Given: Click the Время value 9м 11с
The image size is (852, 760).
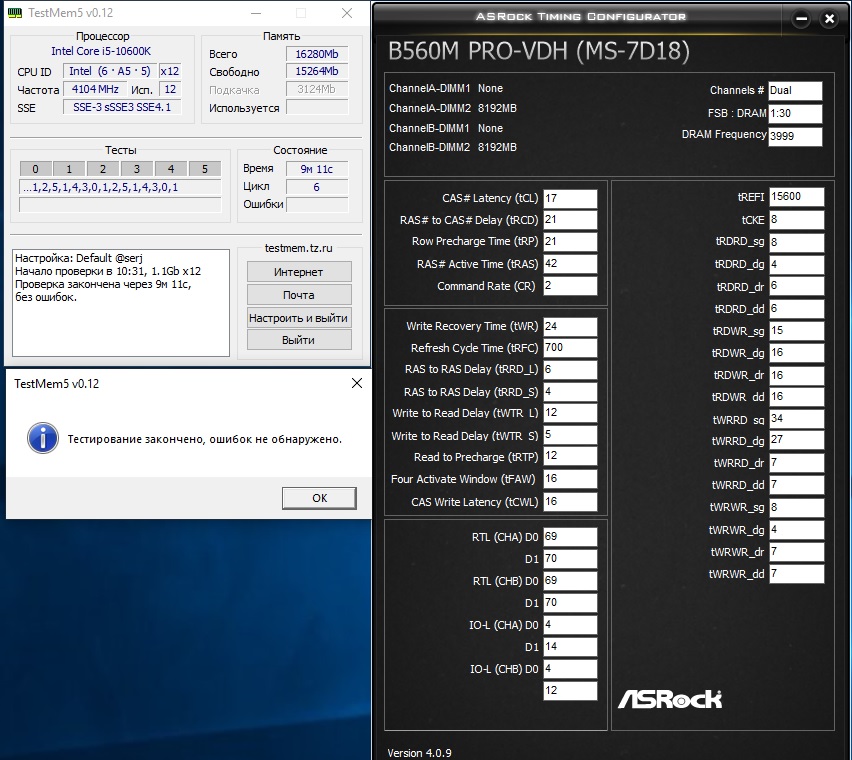Looking at the screenshot, I should pos(317,169).
